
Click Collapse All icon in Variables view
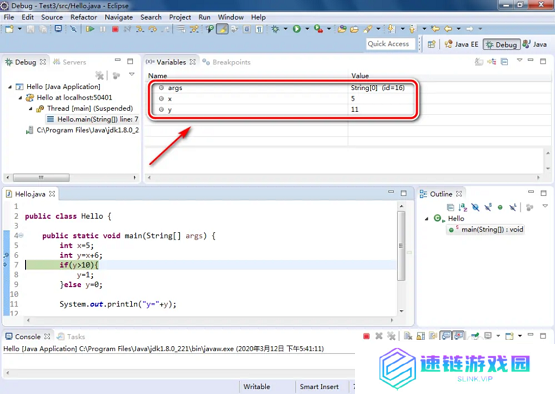click(504, 62)
